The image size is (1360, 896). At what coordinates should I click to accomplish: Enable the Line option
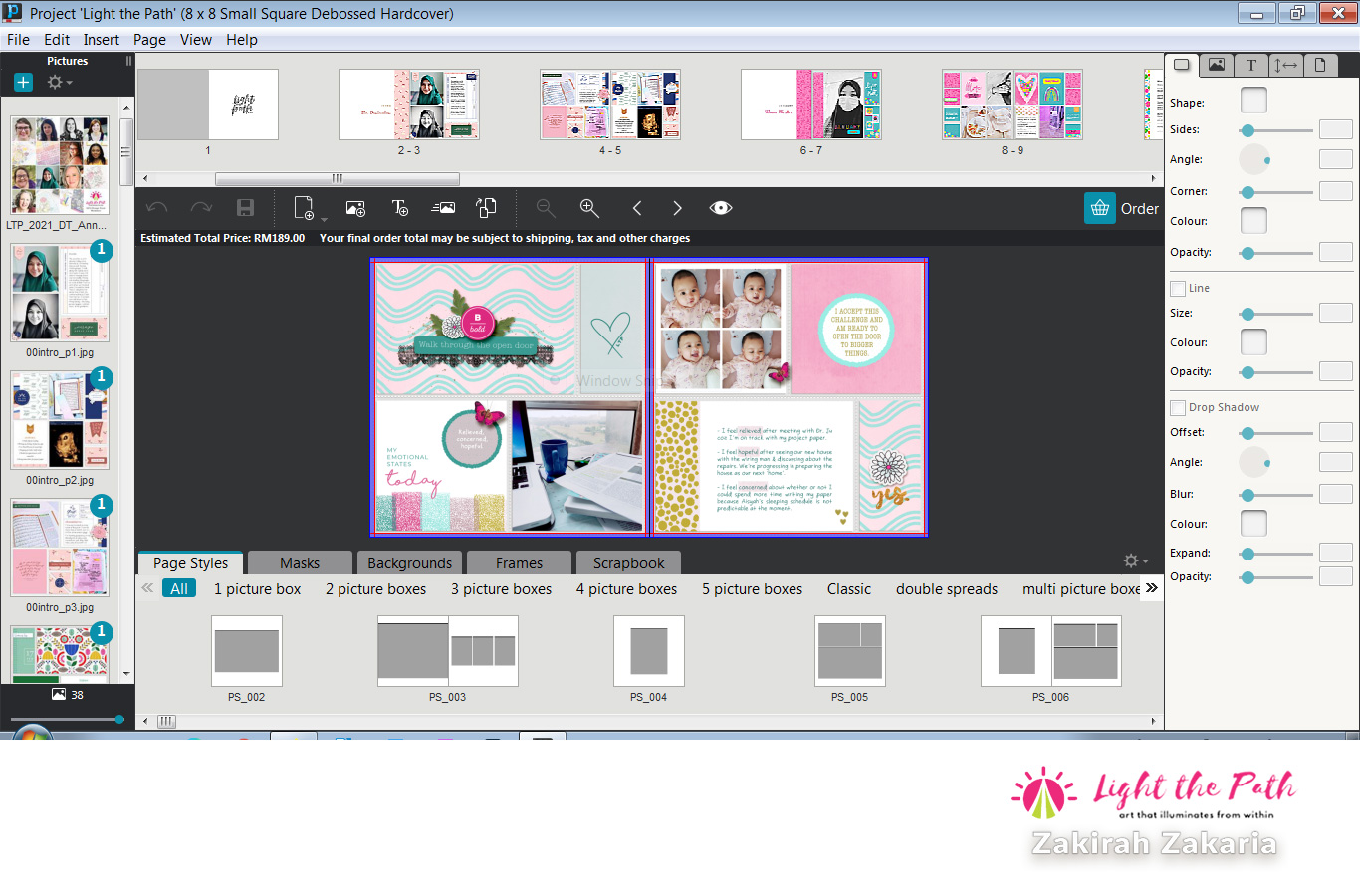[x=1177, y=288]
